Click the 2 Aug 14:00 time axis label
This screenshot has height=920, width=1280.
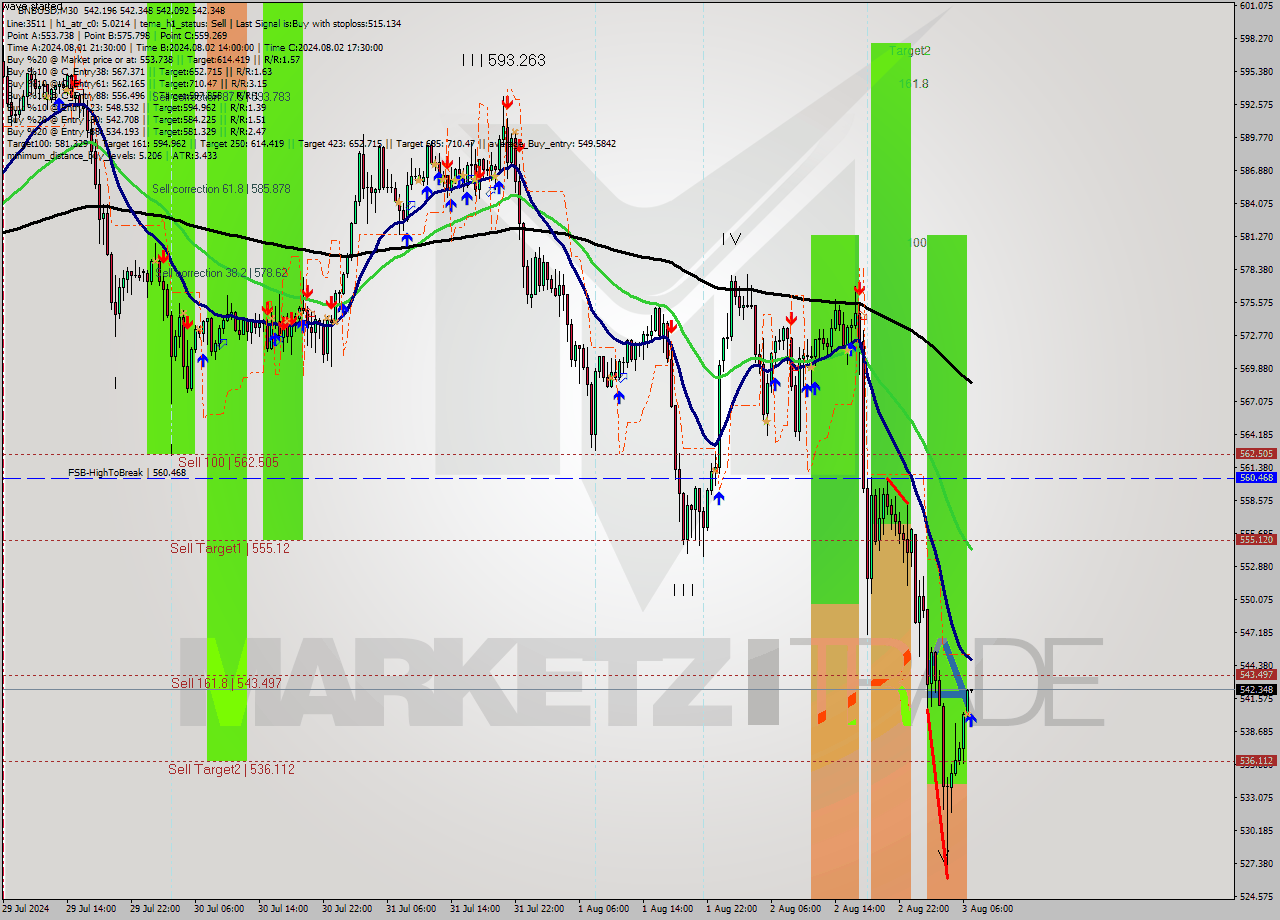(860, 909)
